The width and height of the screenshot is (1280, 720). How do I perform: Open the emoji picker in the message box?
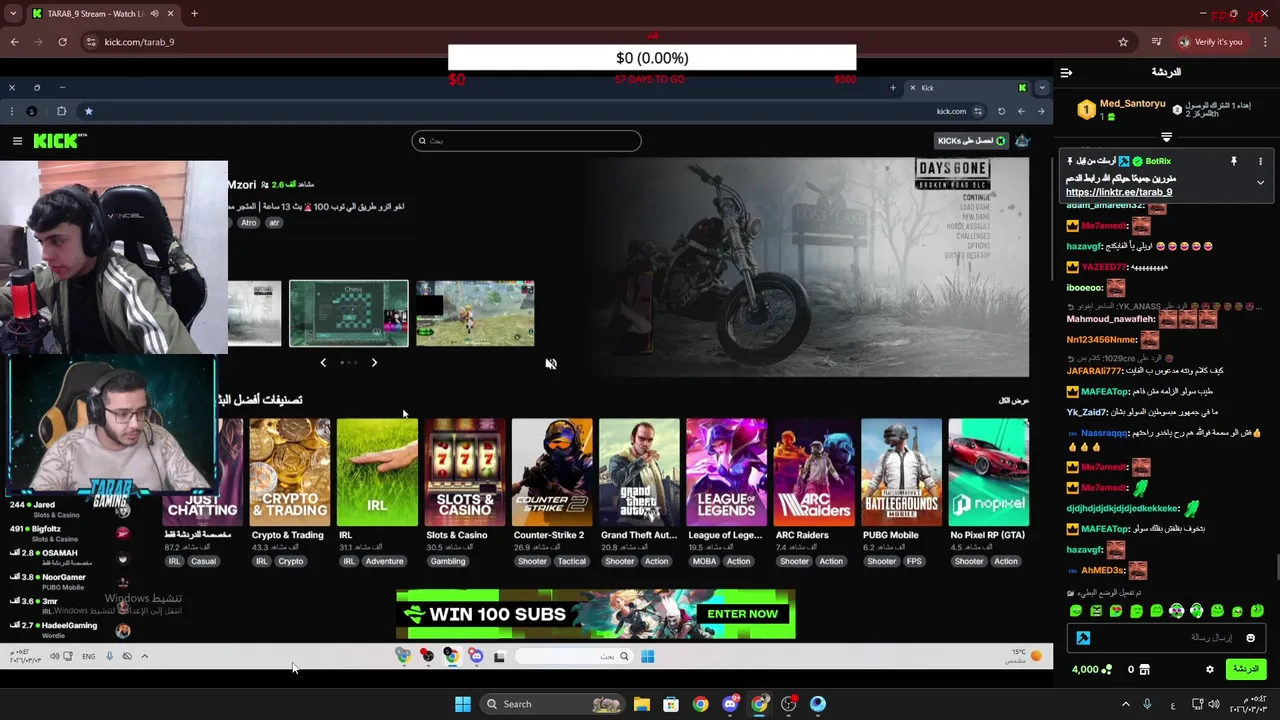pos(1250,638)
